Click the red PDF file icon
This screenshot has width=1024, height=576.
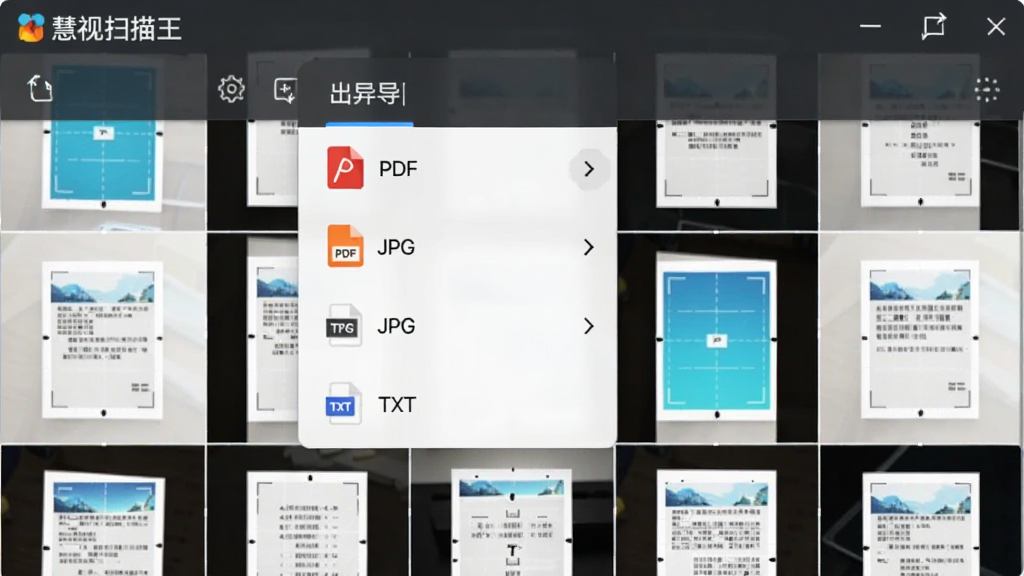(x=345, y=168)
